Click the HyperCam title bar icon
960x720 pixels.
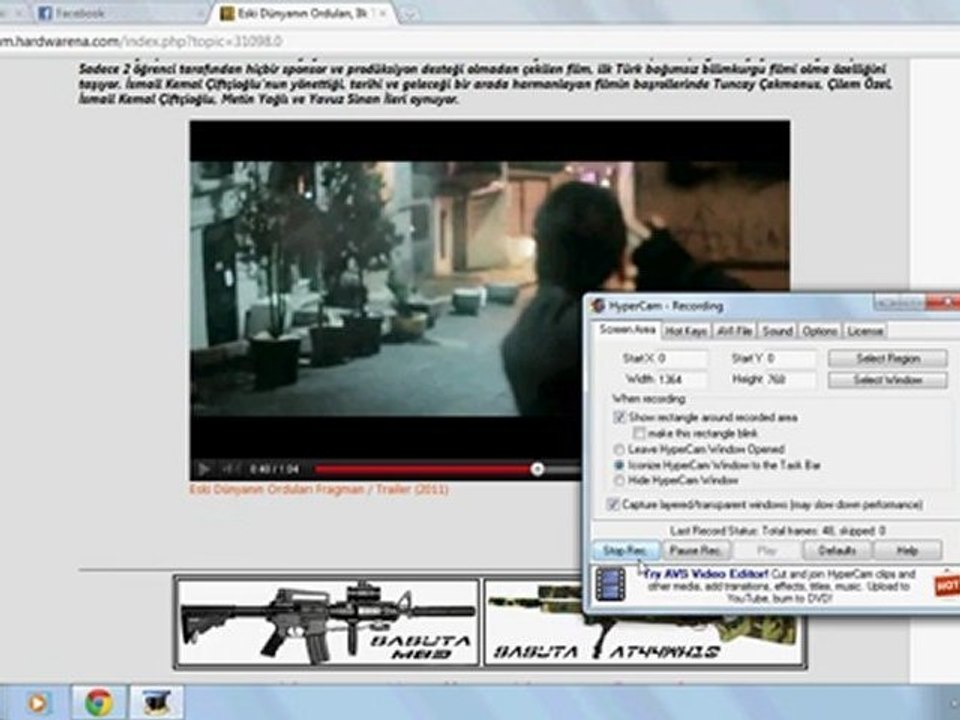(x=598, y=305)
